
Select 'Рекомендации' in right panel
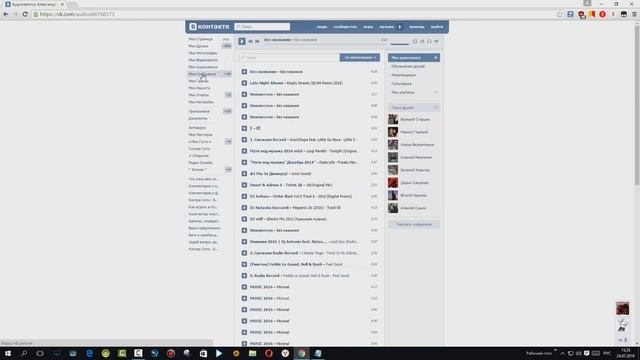point(404,75)
